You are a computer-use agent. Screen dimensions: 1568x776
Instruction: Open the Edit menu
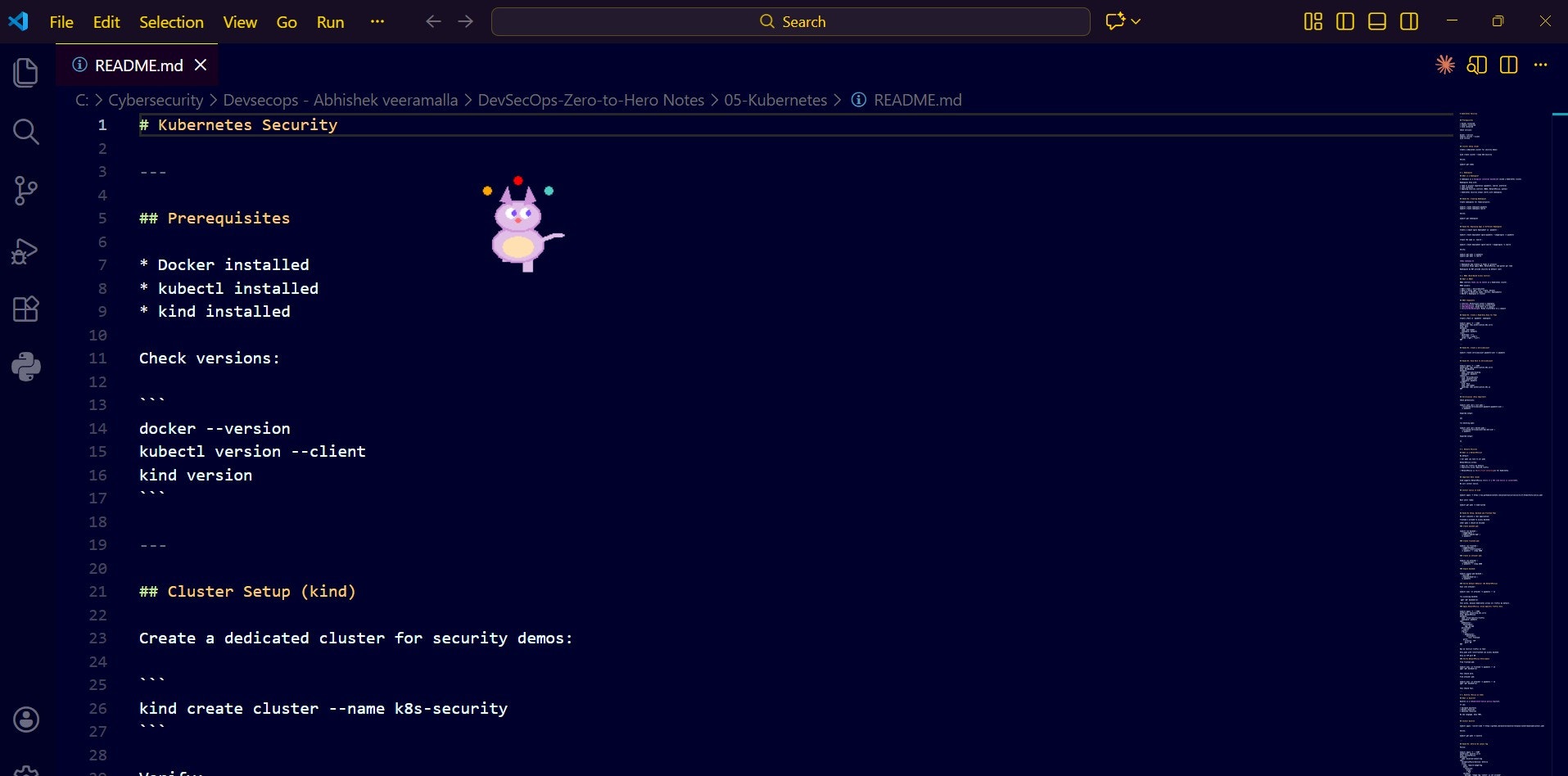(x=106, y=22)
